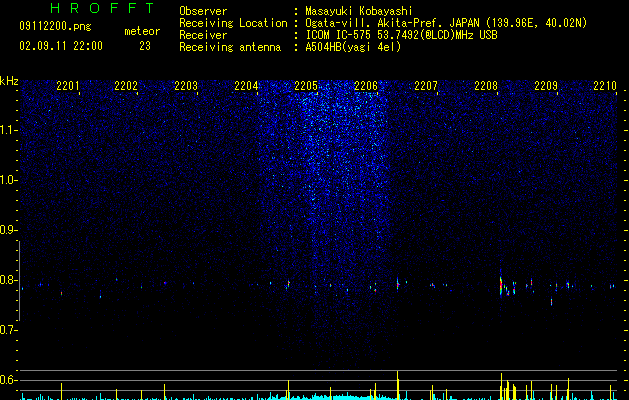Select the file name 09112200.png
The image size is (629, 400).
[x=55, y=27]
